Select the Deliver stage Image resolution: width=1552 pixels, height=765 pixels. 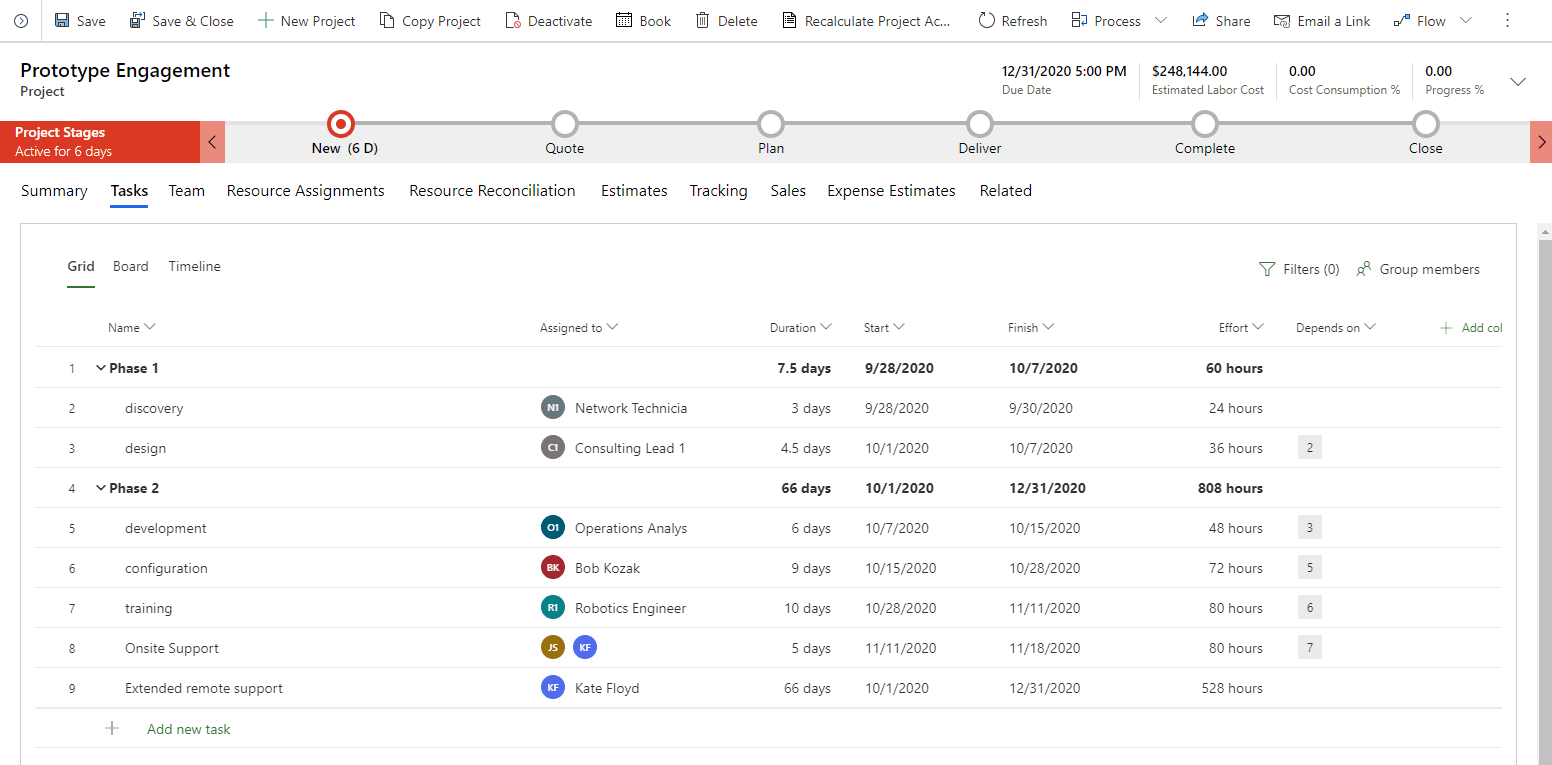[980, 124]
